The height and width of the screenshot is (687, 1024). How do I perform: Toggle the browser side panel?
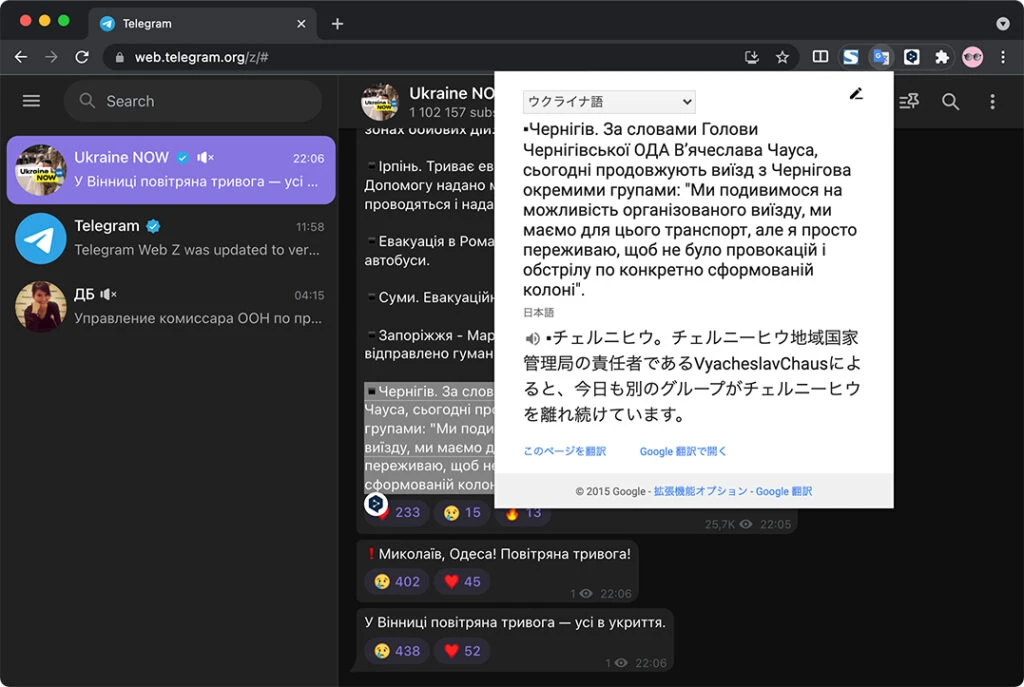click(820, 57)
